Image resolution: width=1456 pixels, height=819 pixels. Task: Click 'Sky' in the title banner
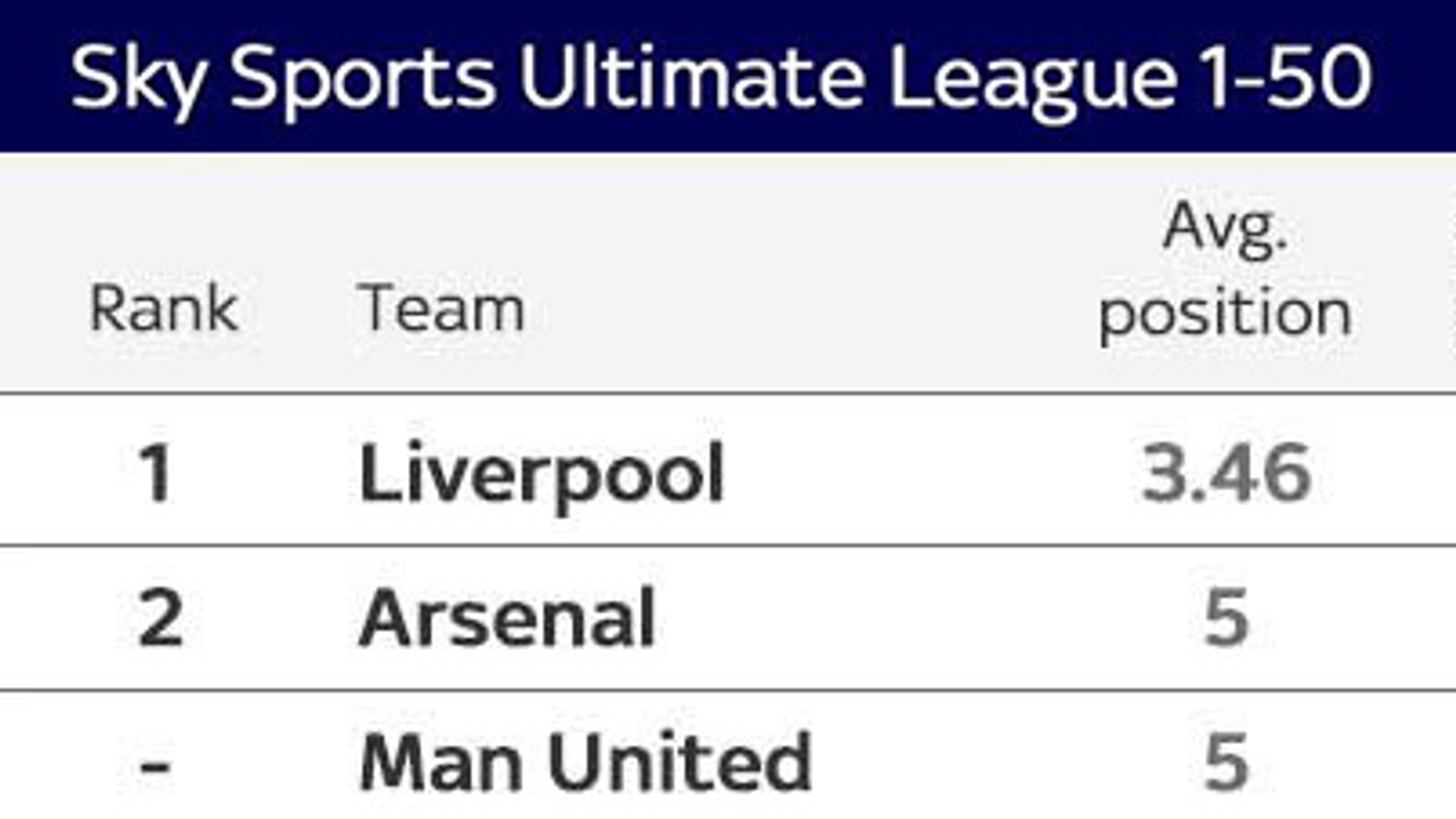[x=138, y=78]
